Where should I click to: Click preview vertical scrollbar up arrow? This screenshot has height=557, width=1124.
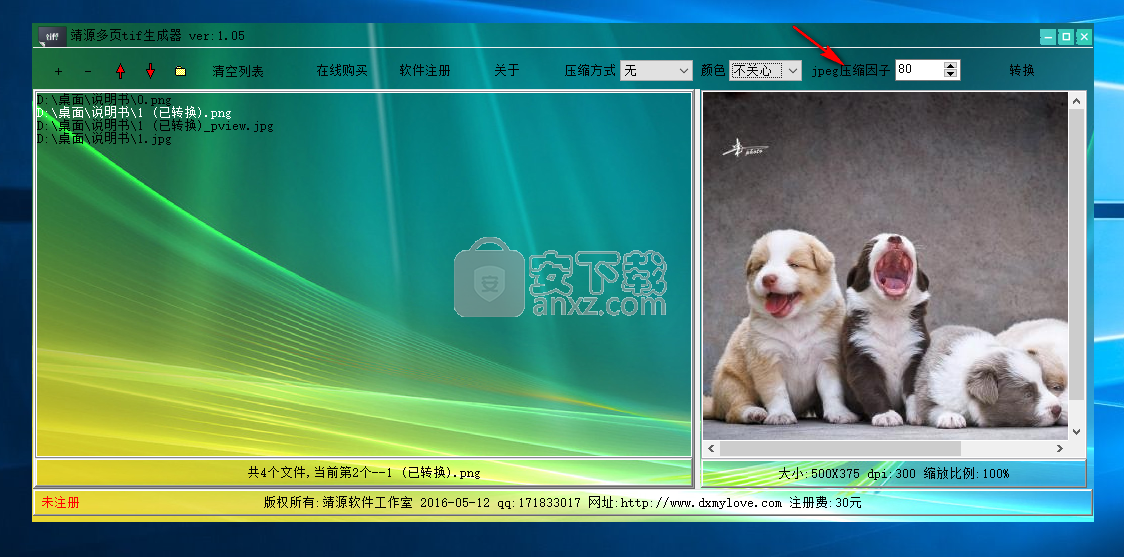click(x=1077, y=103)
